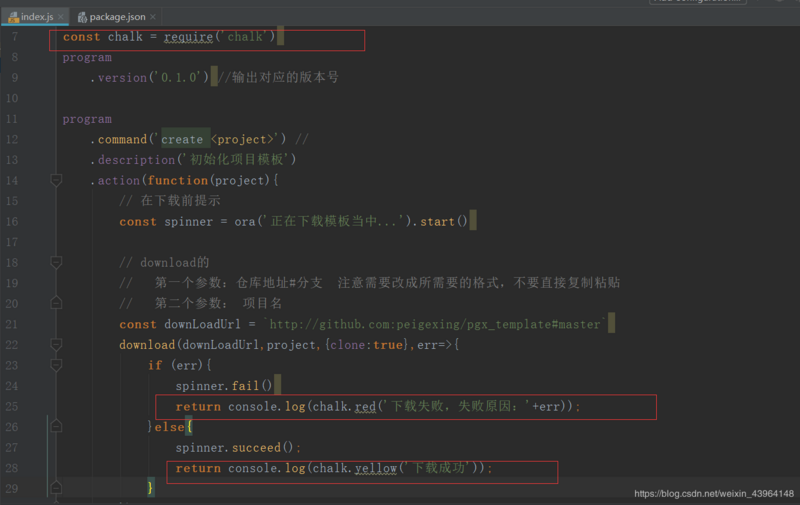
Task: Click the 下载成功 string on line 28
Action: point(438,468)
